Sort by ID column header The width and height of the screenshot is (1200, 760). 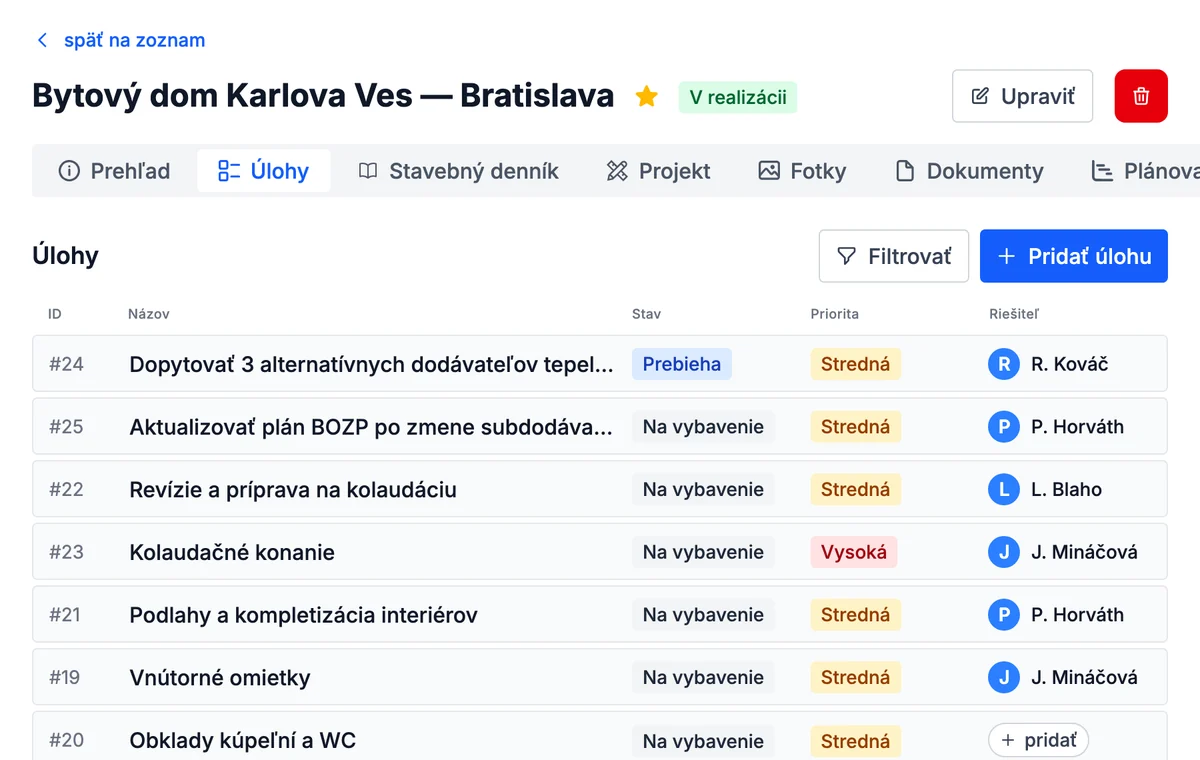coord(55,314)
